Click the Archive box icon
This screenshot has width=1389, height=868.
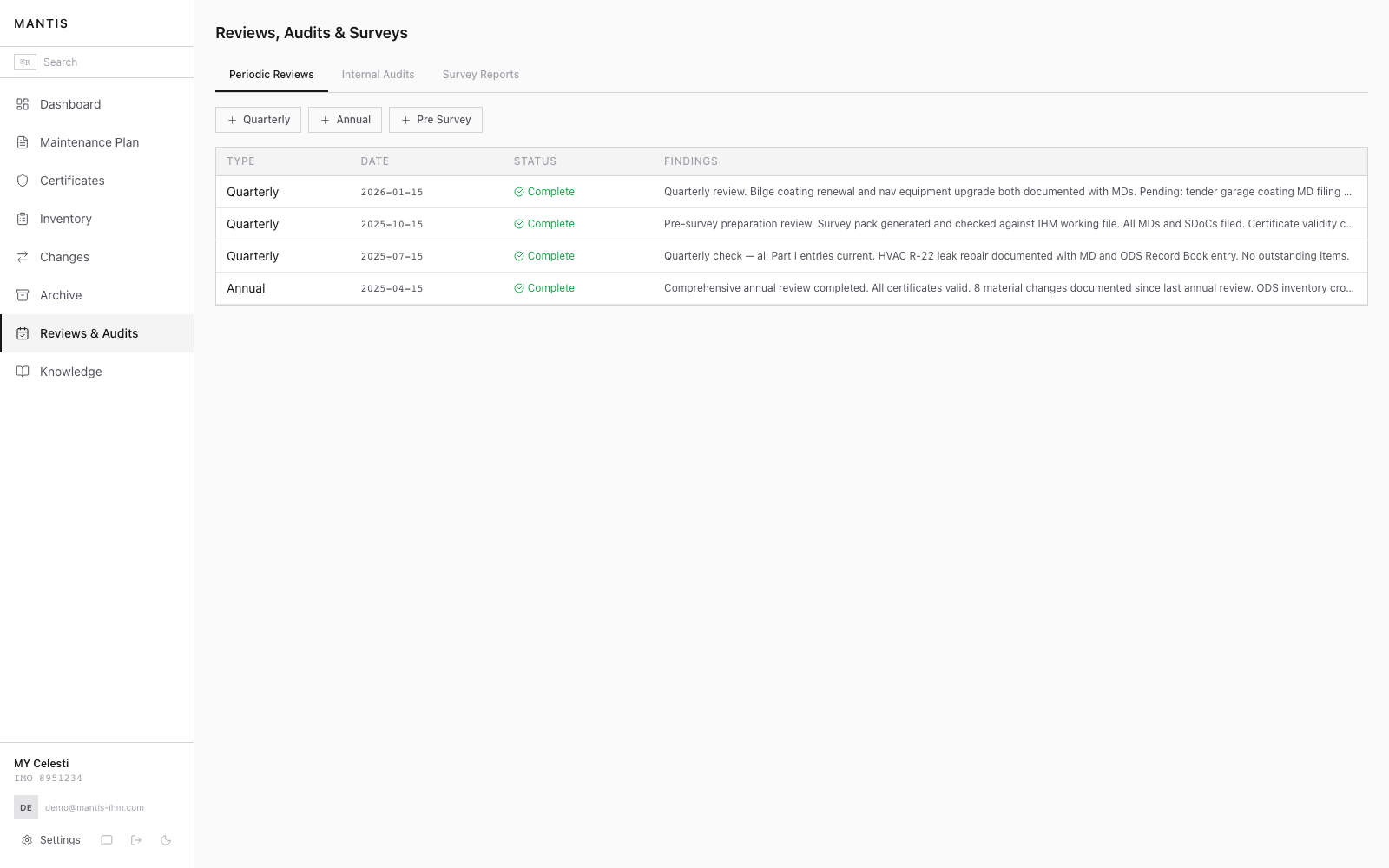pos(23,295)
